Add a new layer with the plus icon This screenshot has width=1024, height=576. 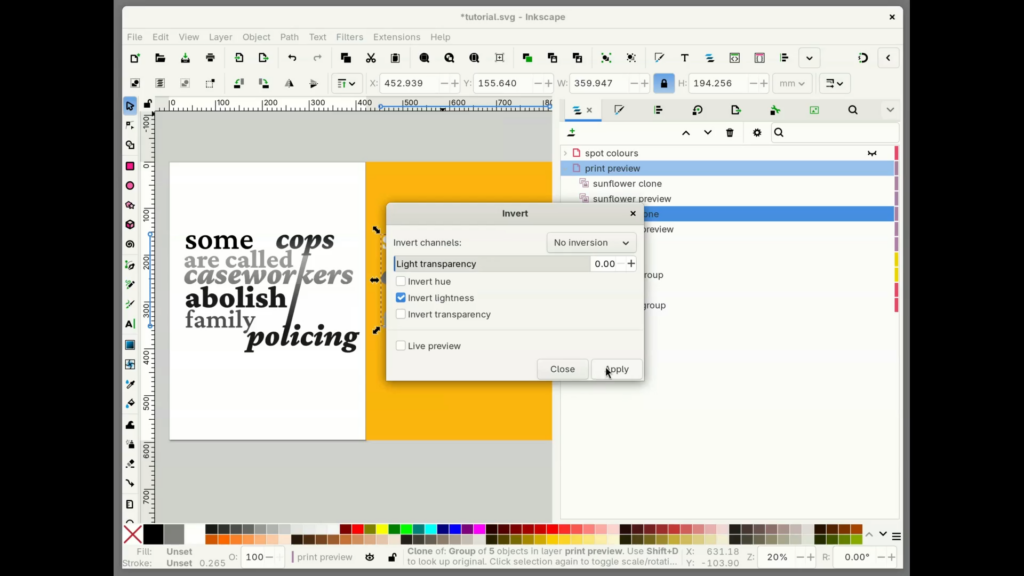tap(572, 132)
